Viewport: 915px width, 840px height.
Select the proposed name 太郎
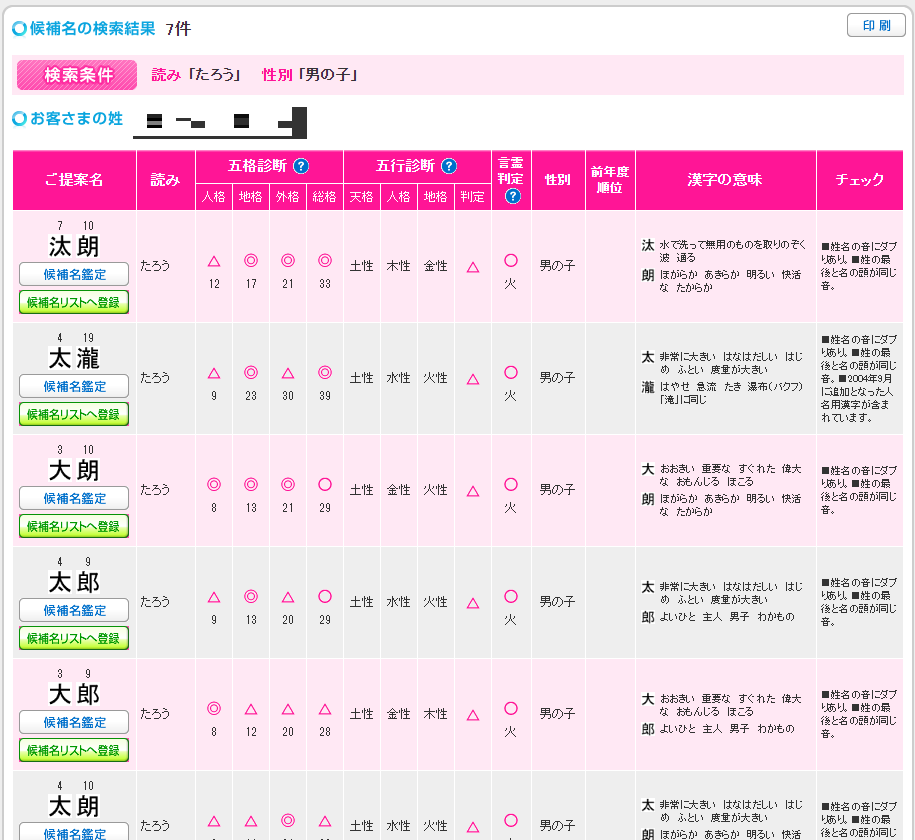pos(74,583)
